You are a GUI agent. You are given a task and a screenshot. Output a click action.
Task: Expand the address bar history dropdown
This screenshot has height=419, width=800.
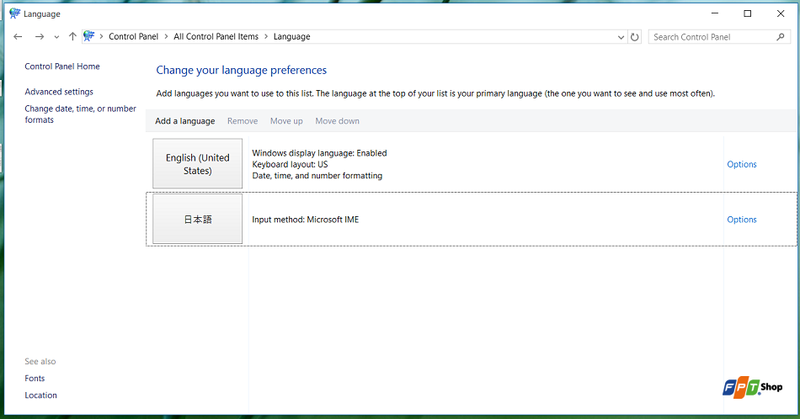(621, 37)
